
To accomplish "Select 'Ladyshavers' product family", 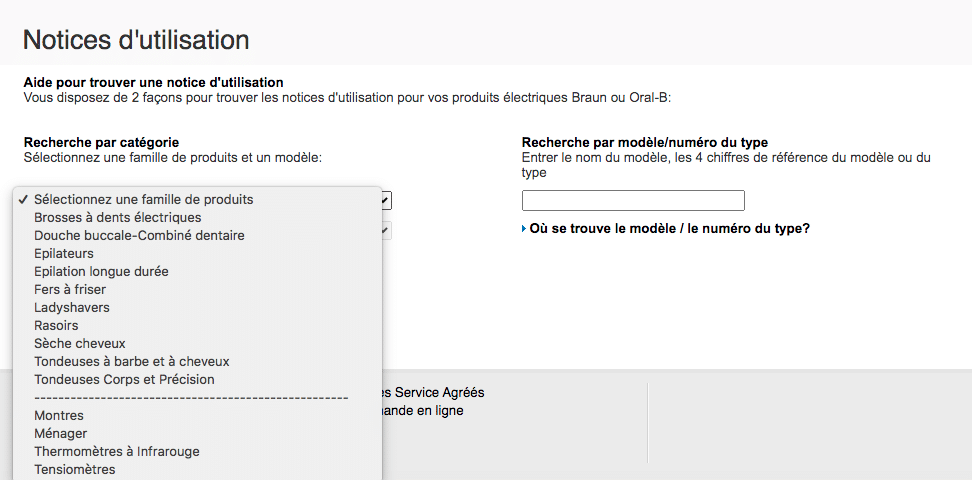I will click(72, 307).
